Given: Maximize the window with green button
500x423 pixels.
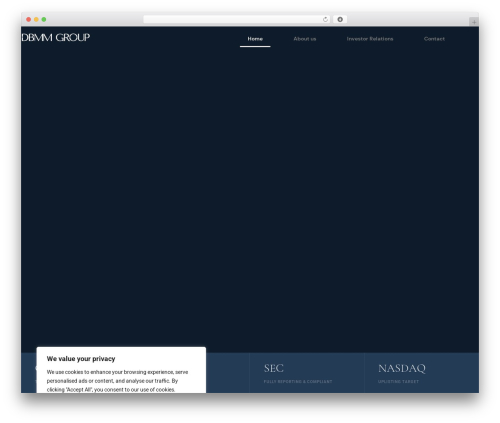Looking at the screenshot, I should (44, 19).
